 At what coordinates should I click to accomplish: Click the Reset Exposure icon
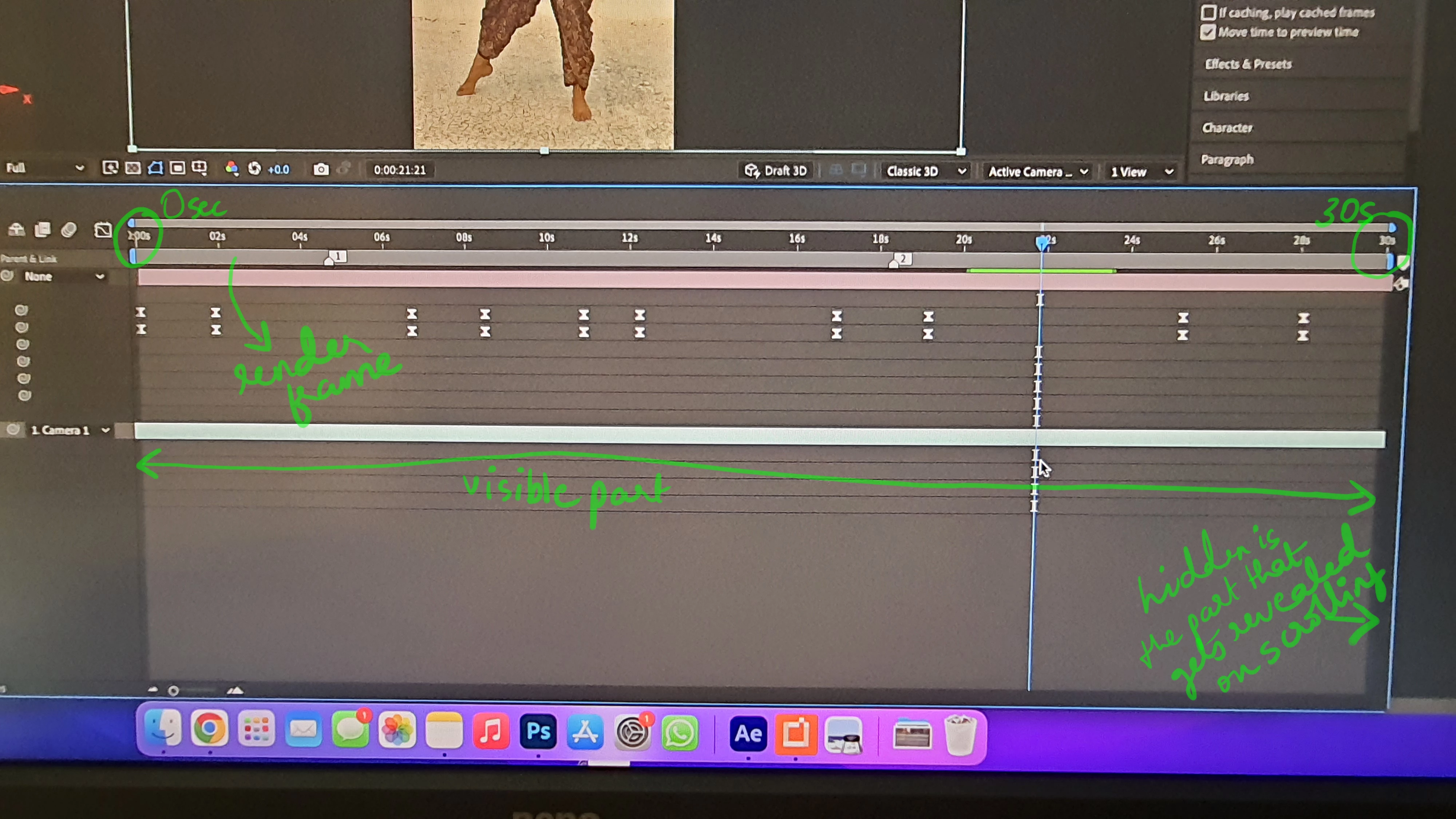point(254,169)
